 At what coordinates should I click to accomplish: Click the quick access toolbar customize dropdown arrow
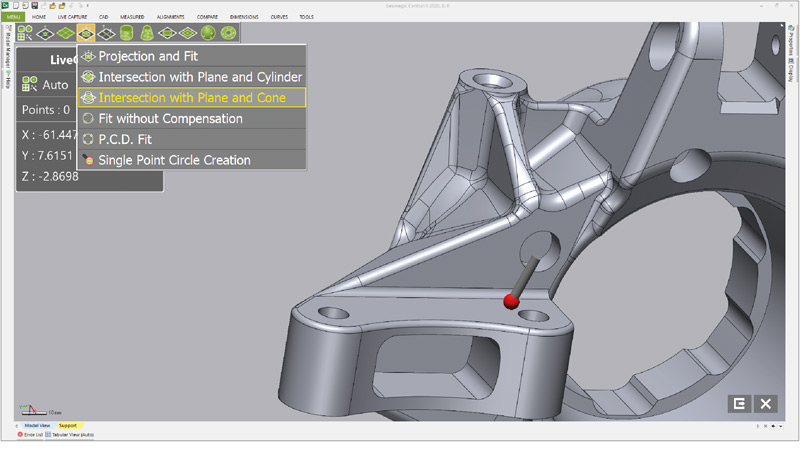click(x=88, y=6)
